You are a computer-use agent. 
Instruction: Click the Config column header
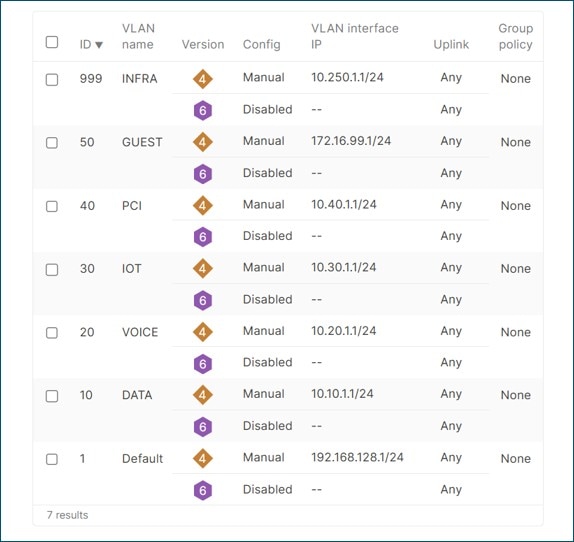coord(261,44)
